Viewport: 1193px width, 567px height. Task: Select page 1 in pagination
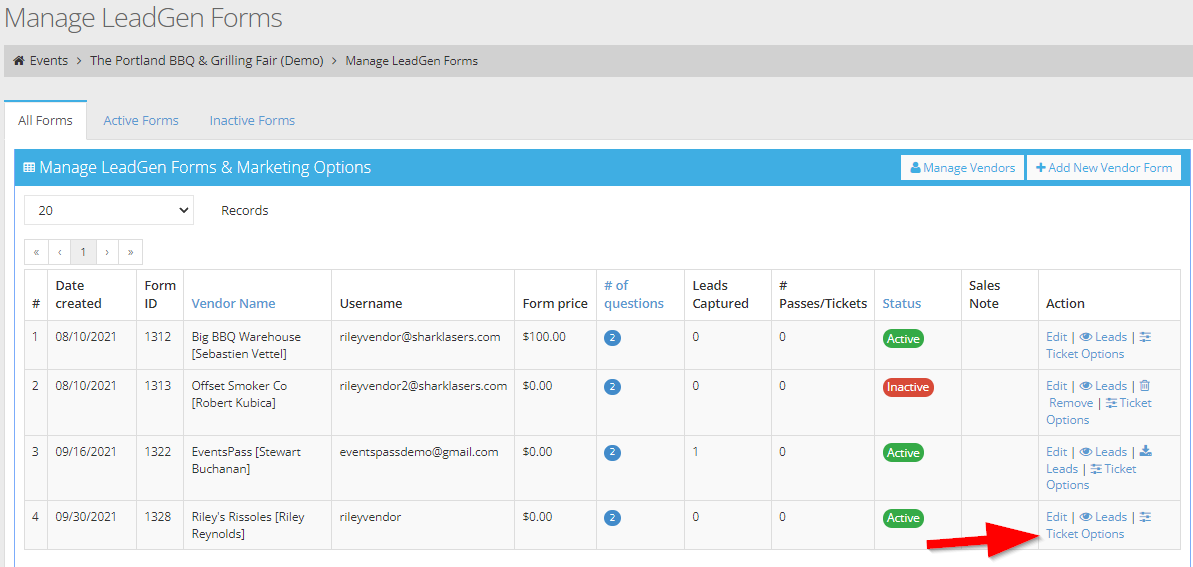(83, 252)
